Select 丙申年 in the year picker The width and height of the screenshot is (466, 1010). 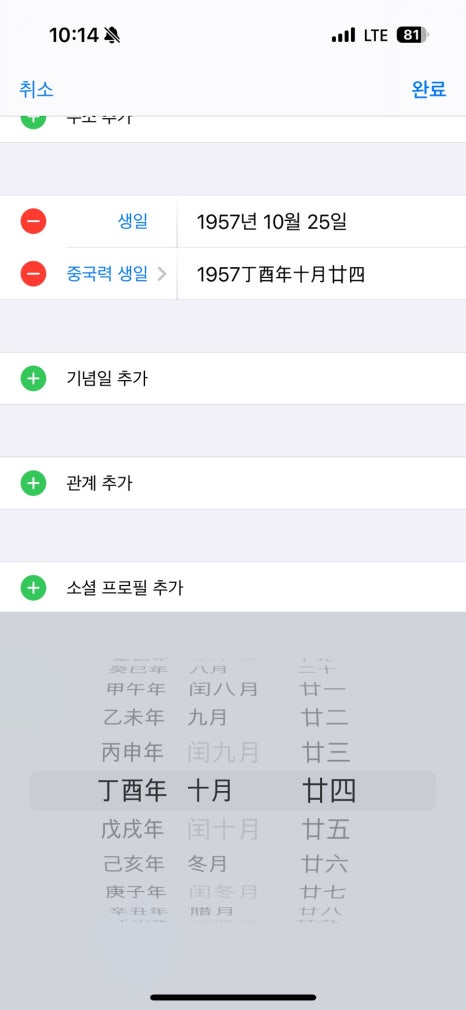click(x=132, y=752)
